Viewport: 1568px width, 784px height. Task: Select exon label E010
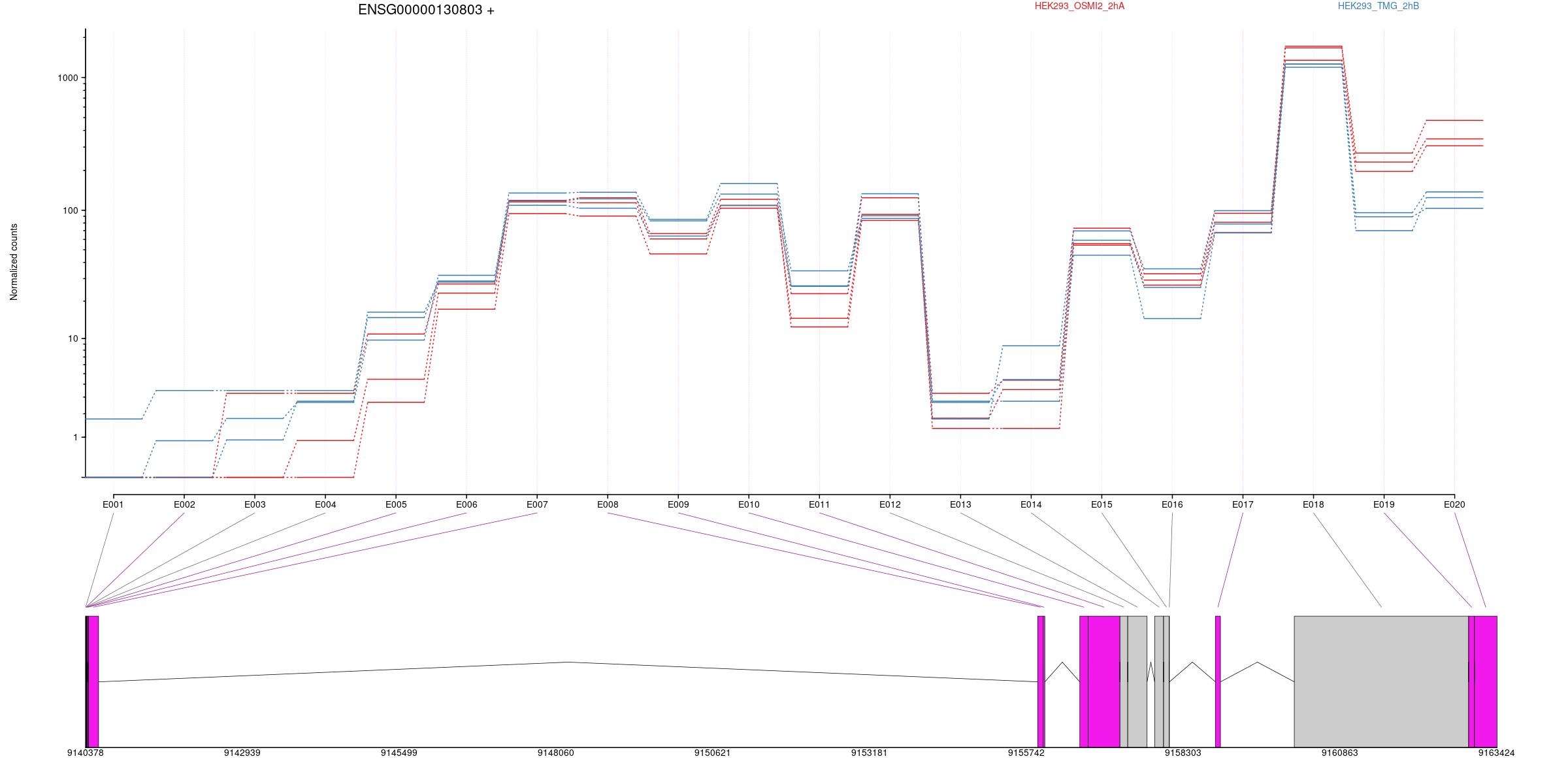(749, 504)
